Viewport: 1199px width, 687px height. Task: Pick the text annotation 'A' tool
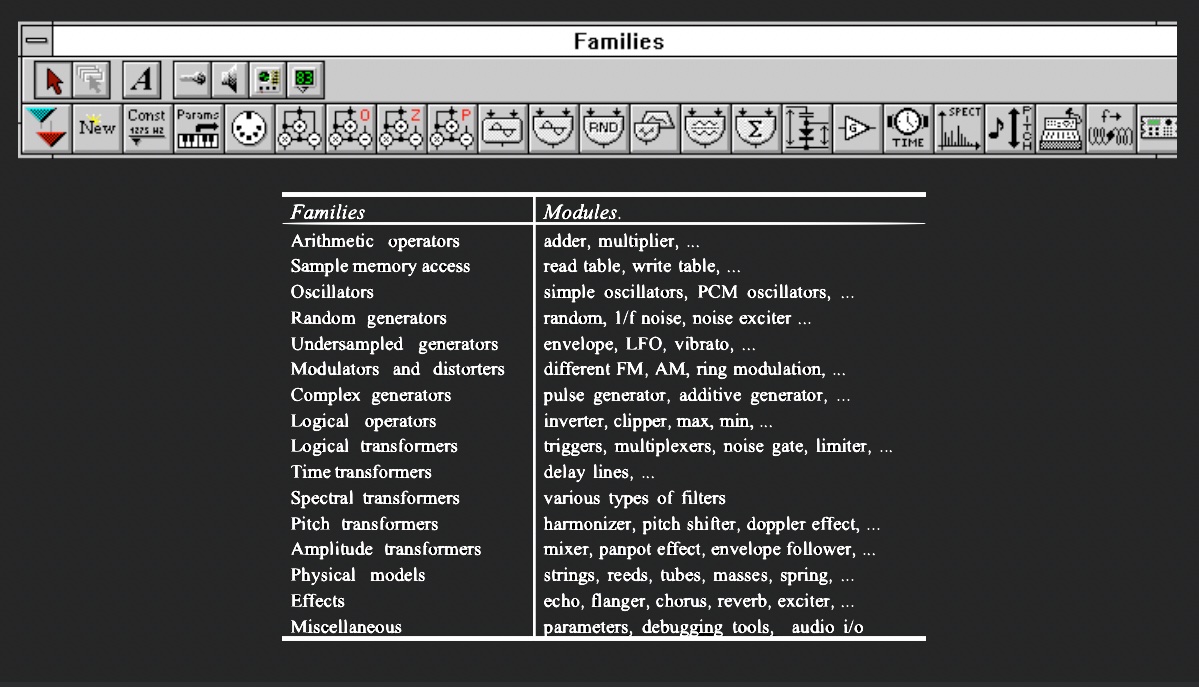[x=143, y=79]
